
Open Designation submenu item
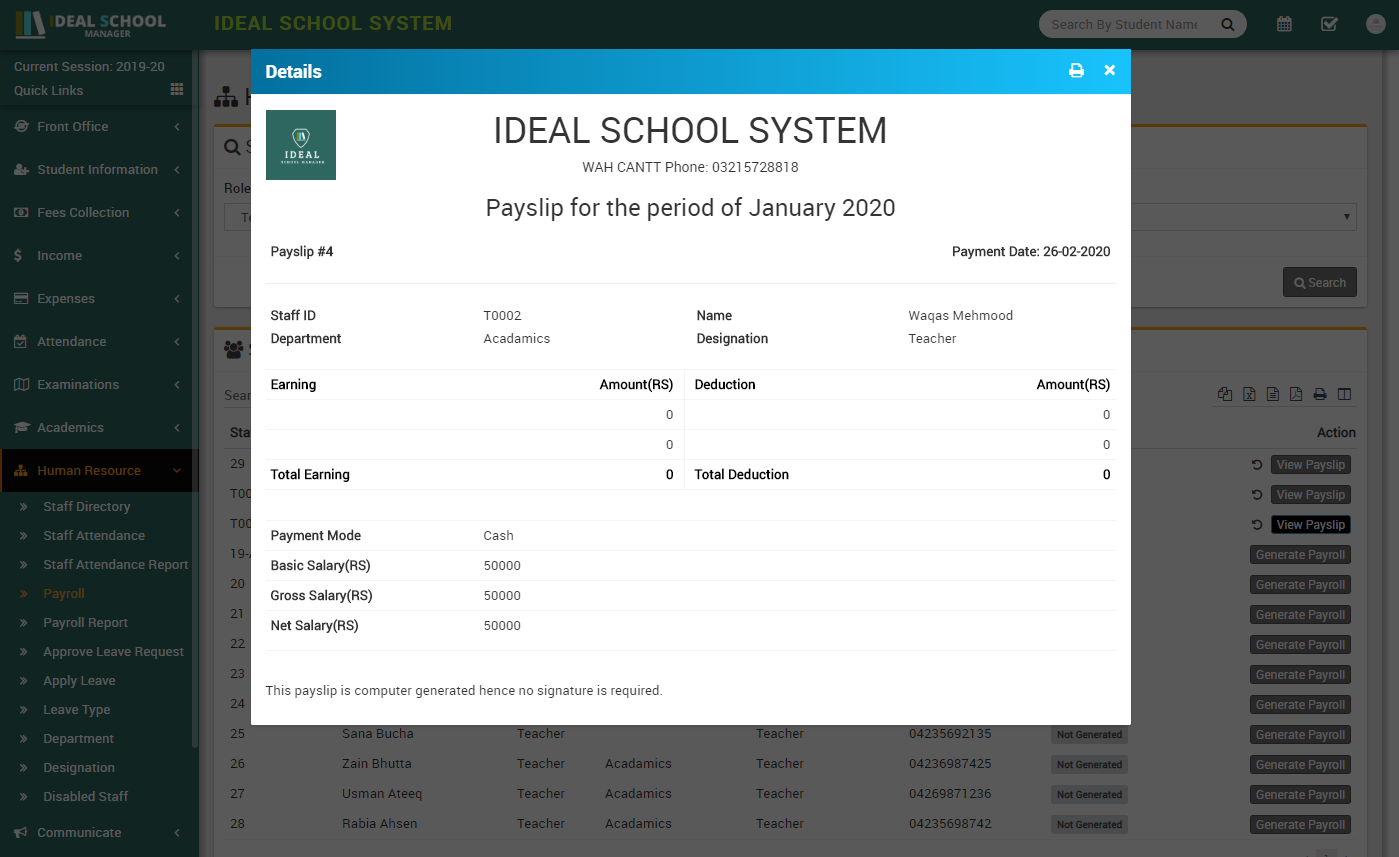tap(79, 768)
